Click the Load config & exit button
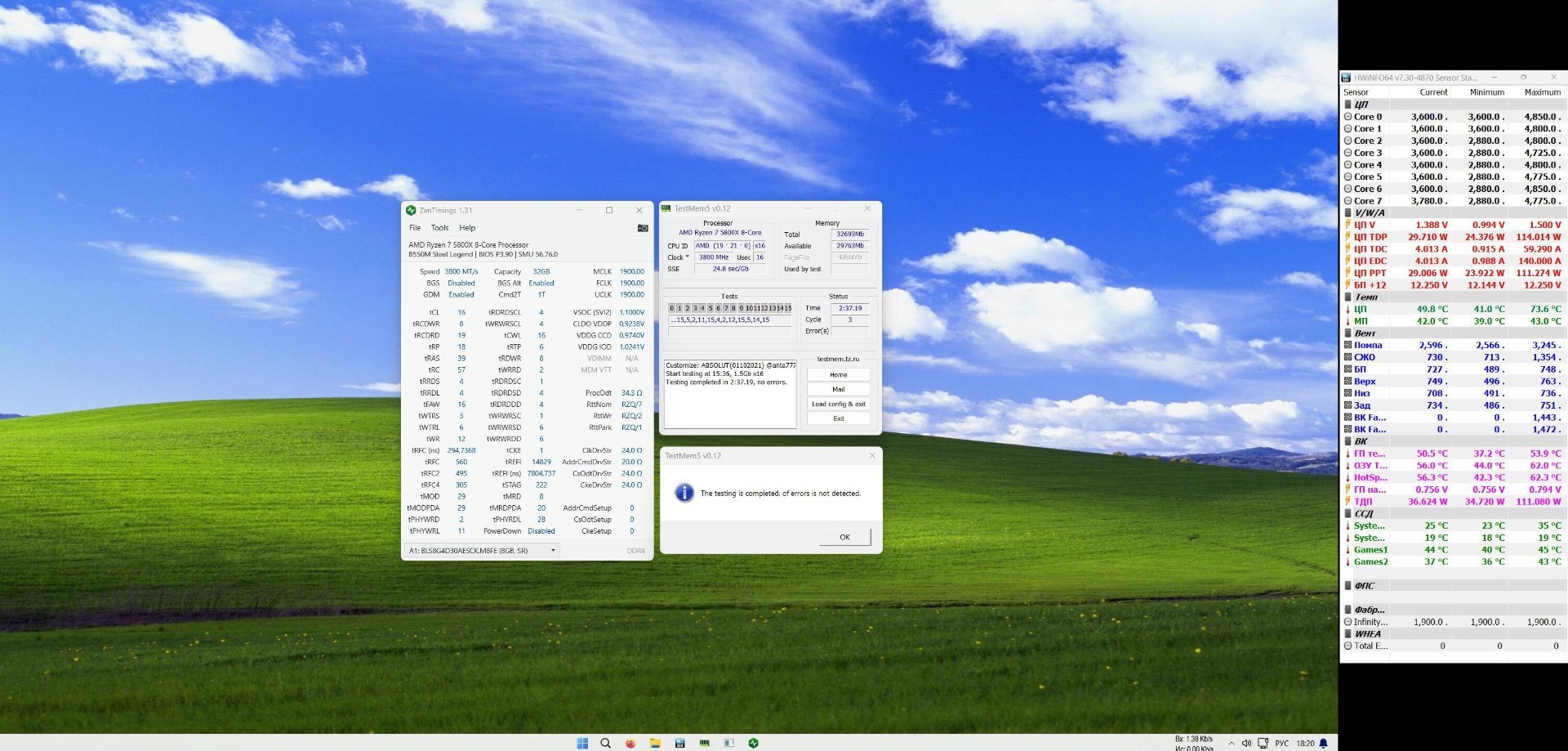 pos(838,404)
